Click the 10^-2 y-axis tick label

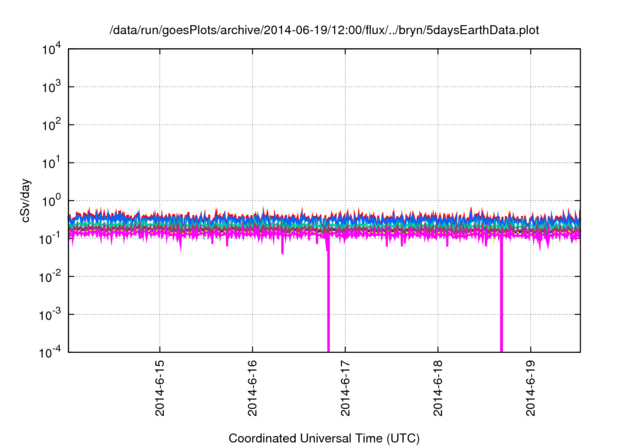tap(50, 277)
